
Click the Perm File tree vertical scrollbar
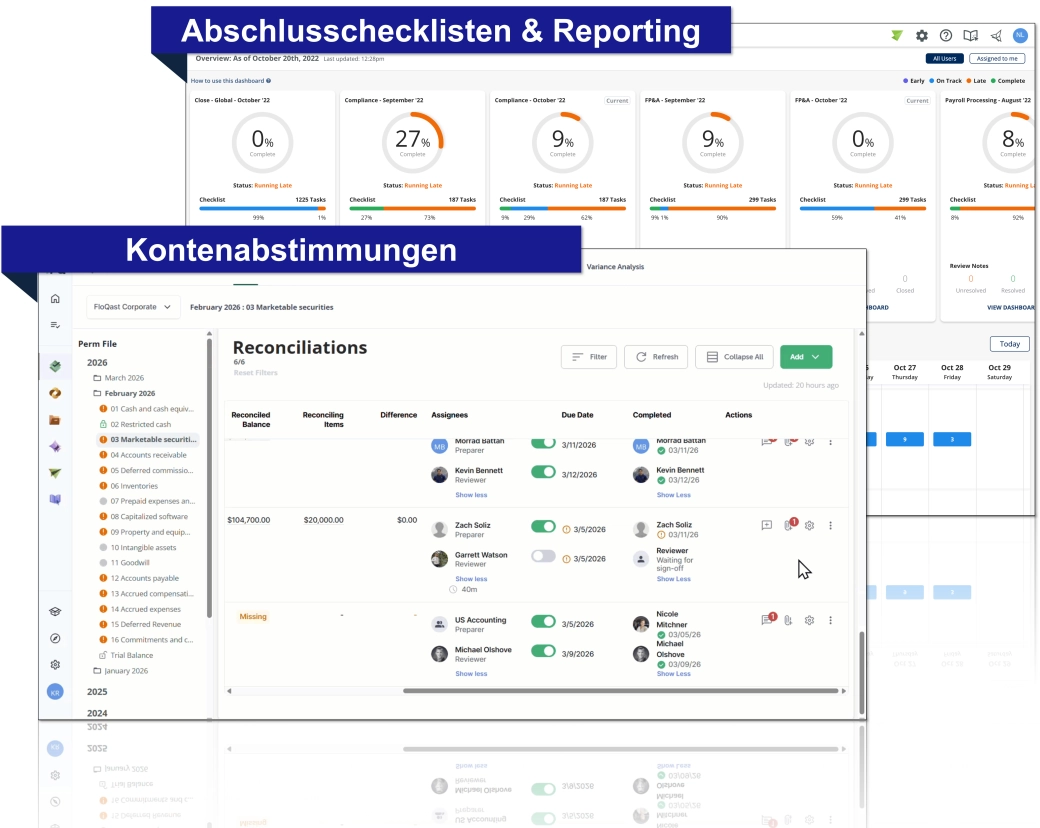(x=210, y=478)
